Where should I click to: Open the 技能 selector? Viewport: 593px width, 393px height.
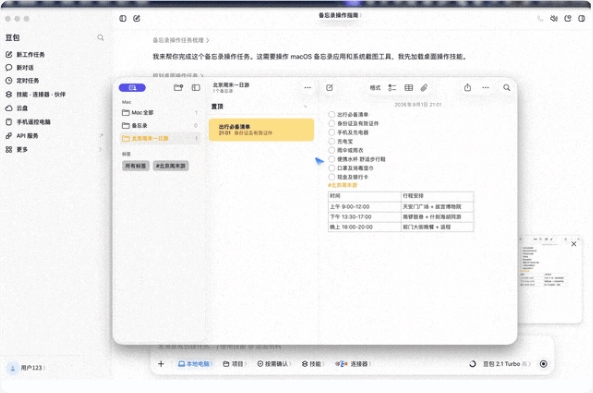(x=313, y=364)
